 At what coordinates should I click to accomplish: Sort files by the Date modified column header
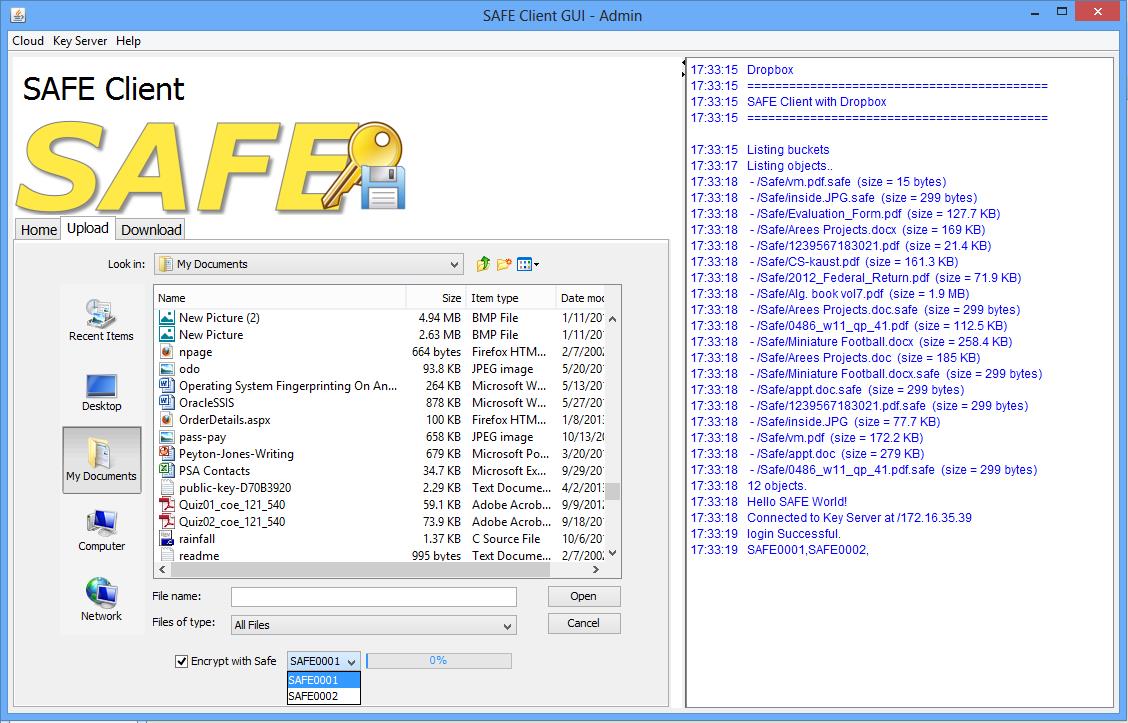[x=581, y=298]
